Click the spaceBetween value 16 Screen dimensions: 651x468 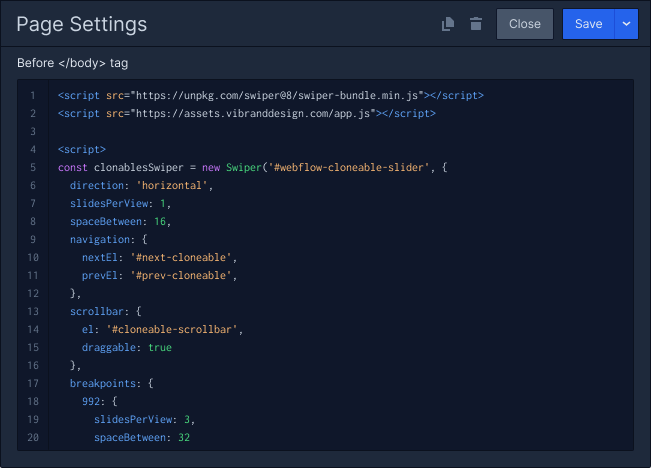coord(160,222)
